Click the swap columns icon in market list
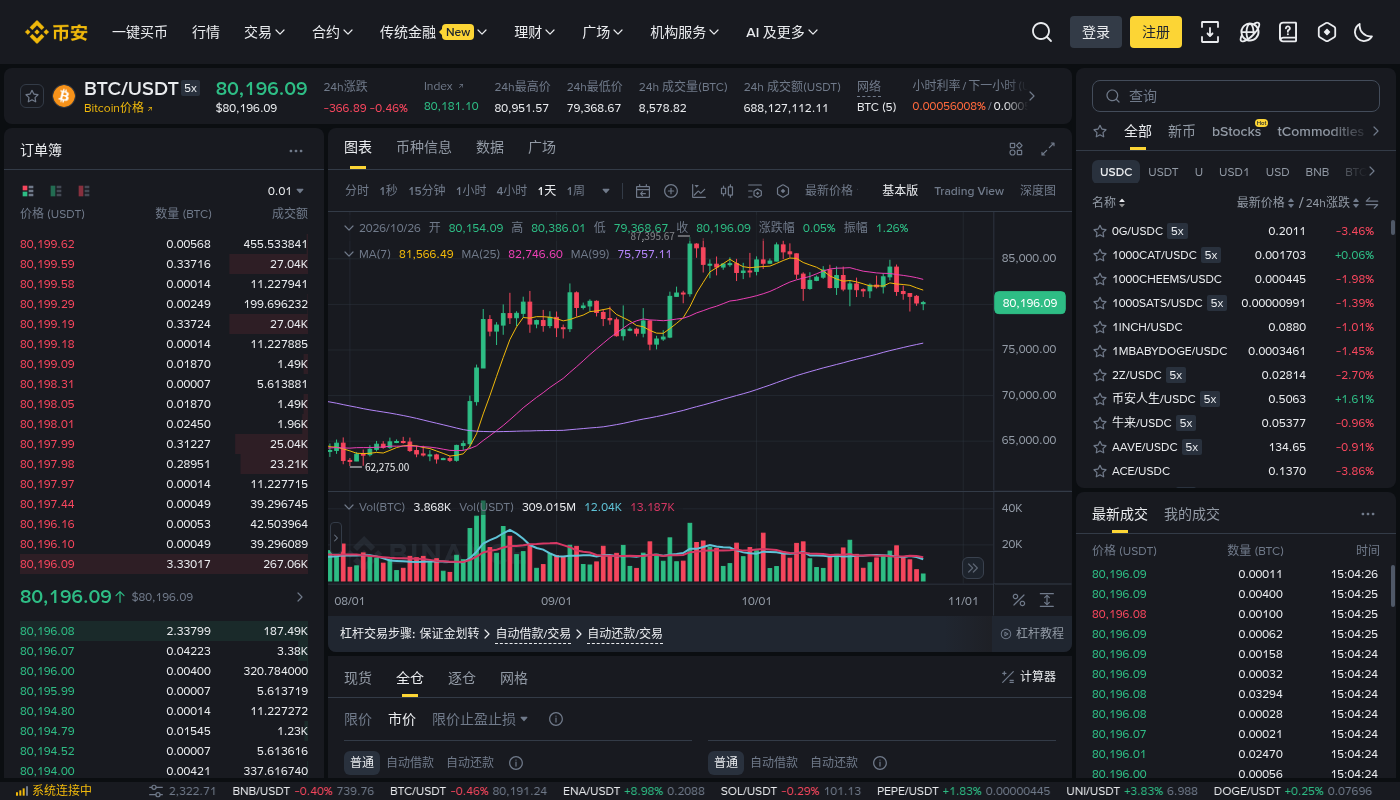Screen dimensions: 1400x800 click(1372, 203)
